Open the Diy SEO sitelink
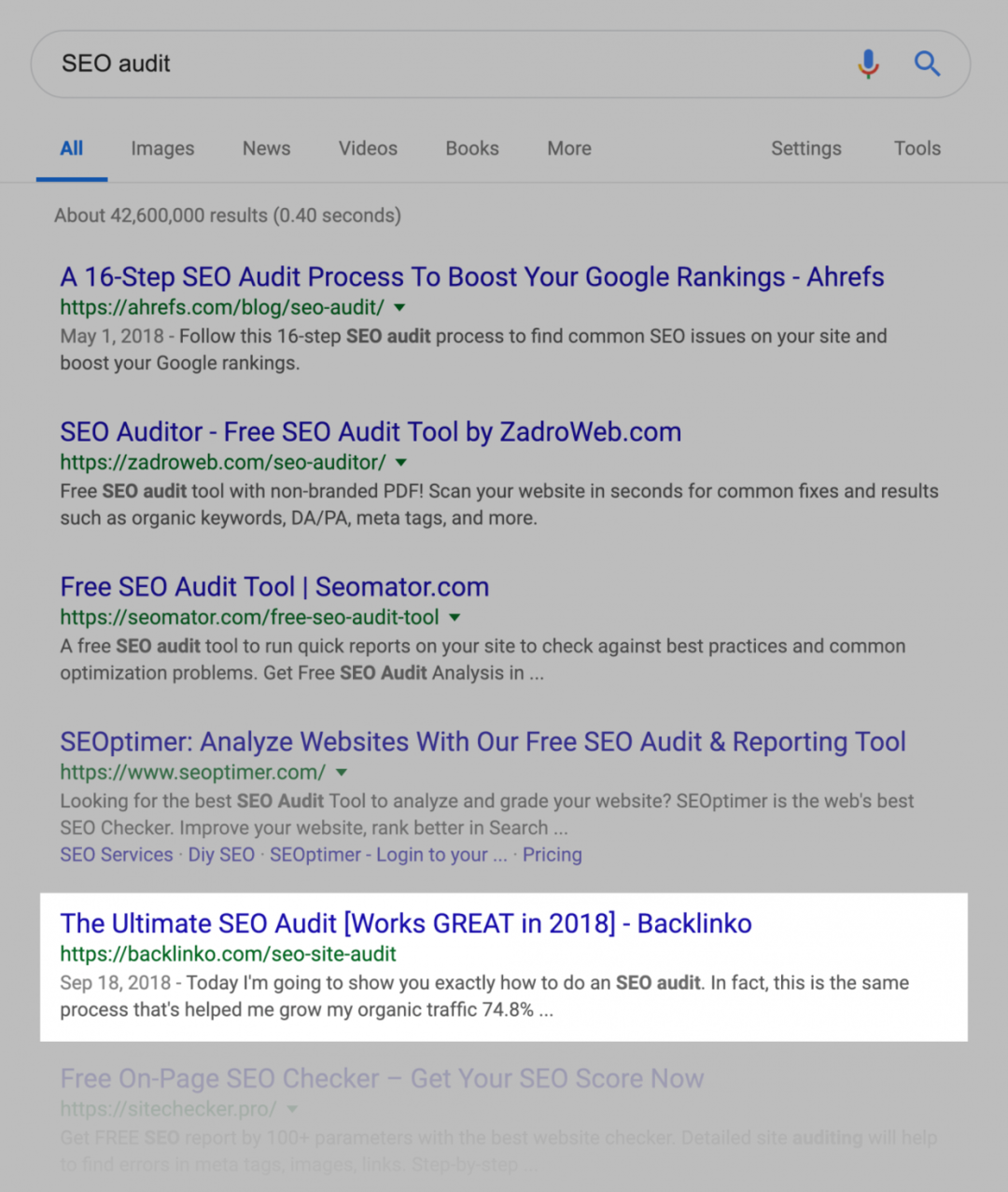This screenshot has width=1008, height=1192. click(x=221, y=855)
